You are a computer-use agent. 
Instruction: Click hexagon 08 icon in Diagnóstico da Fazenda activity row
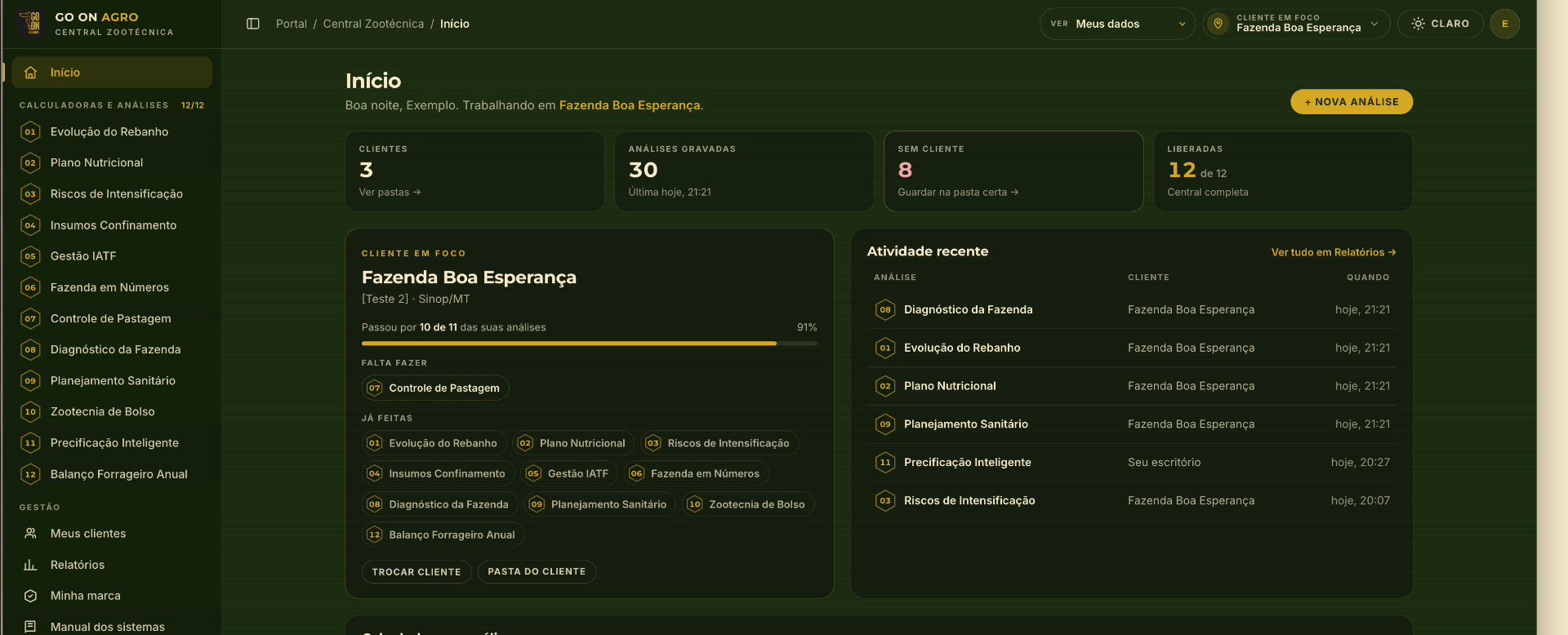click(x=885, y=310)
